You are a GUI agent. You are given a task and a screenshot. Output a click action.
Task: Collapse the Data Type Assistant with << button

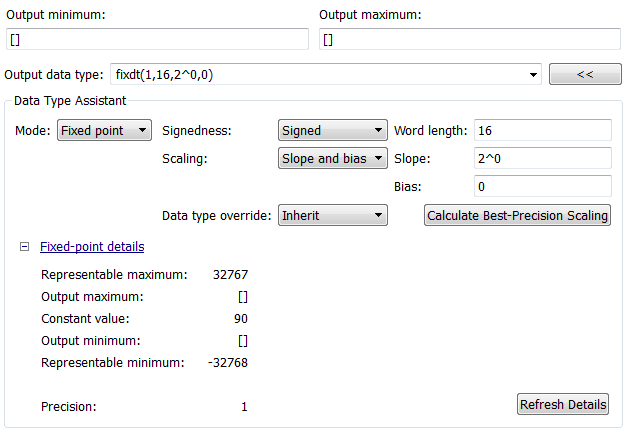(585, 75)
